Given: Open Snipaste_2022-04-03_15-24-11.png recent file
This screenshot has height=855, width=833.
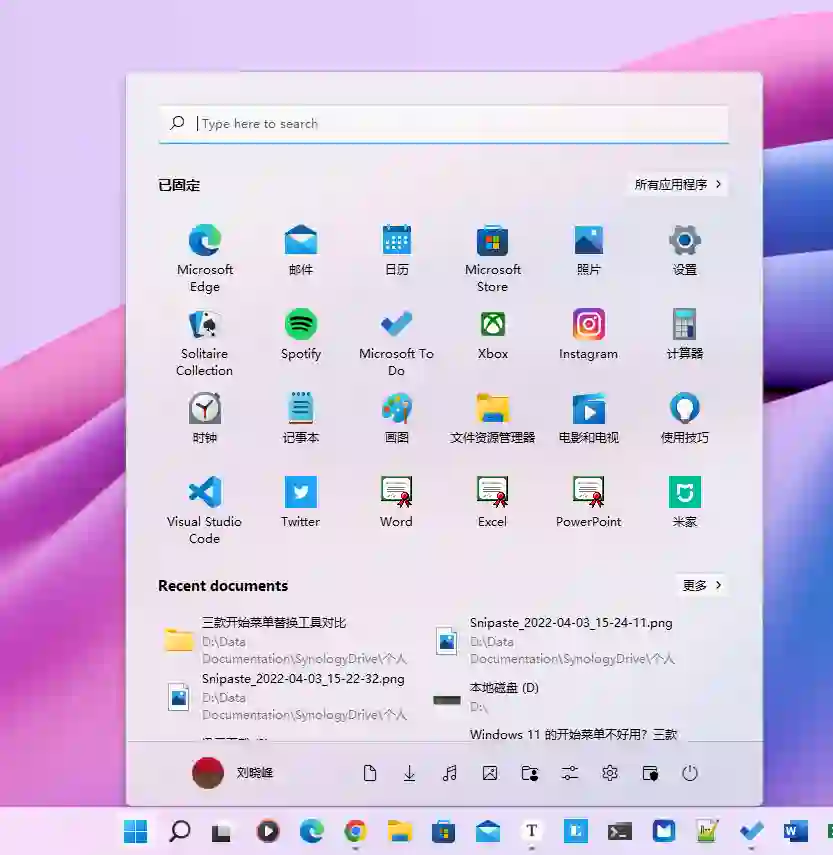Looking at the screenshot, I should click(x=556, y=640).
